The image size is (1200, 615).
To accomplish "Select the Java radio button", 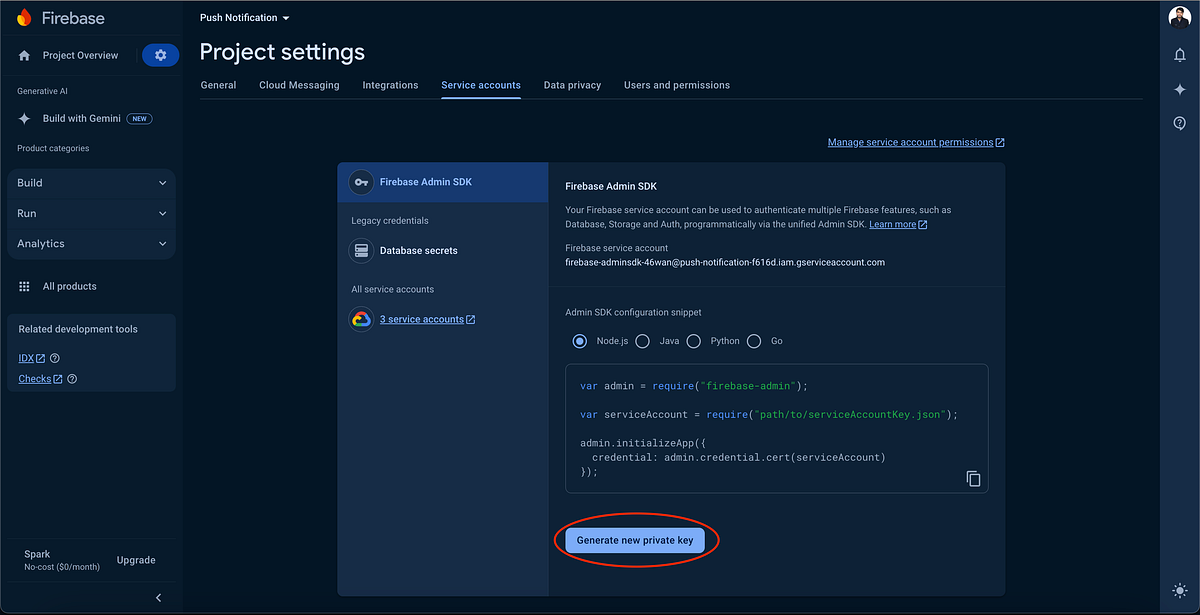I will [x=643, y=341].
